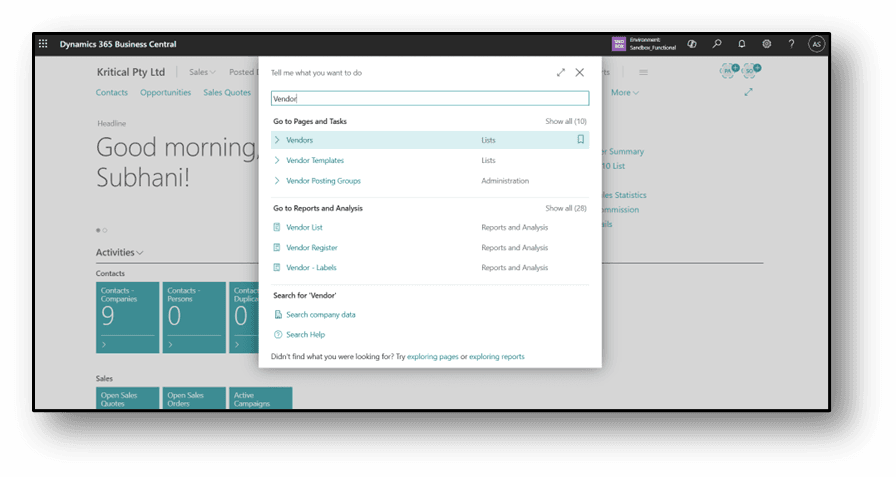Open the Vendor Register report
This screenshot has height=477, width=896.
pos(312,248)
